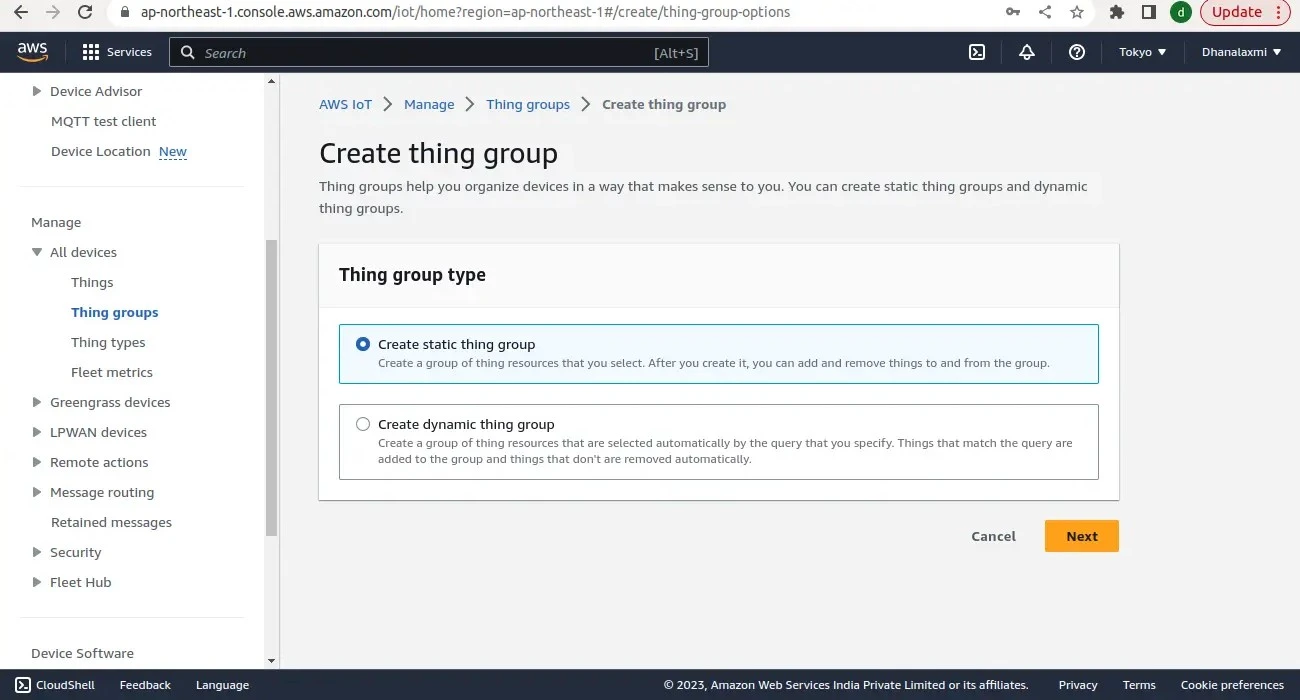This screenshot has height=700, width=1300.
Task: Click the browser back arrow
Action: click(x=21, y=12)
